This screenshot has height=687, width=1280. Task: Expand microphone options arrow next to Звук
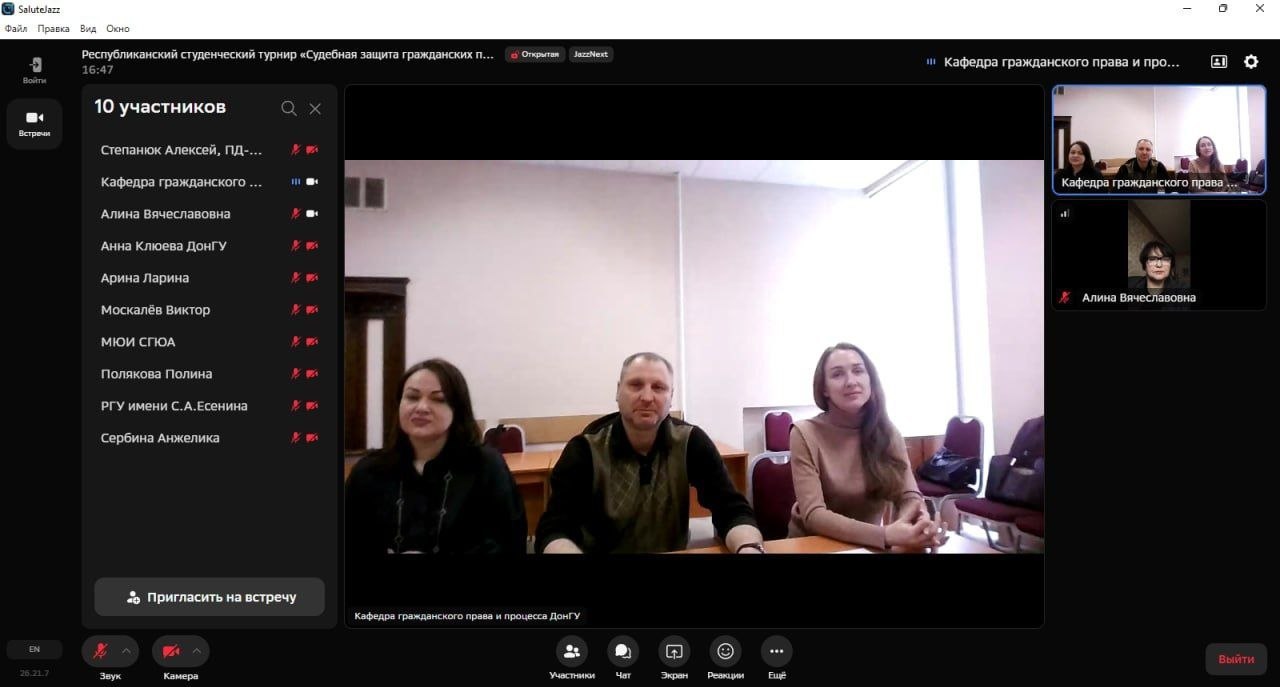127,651
